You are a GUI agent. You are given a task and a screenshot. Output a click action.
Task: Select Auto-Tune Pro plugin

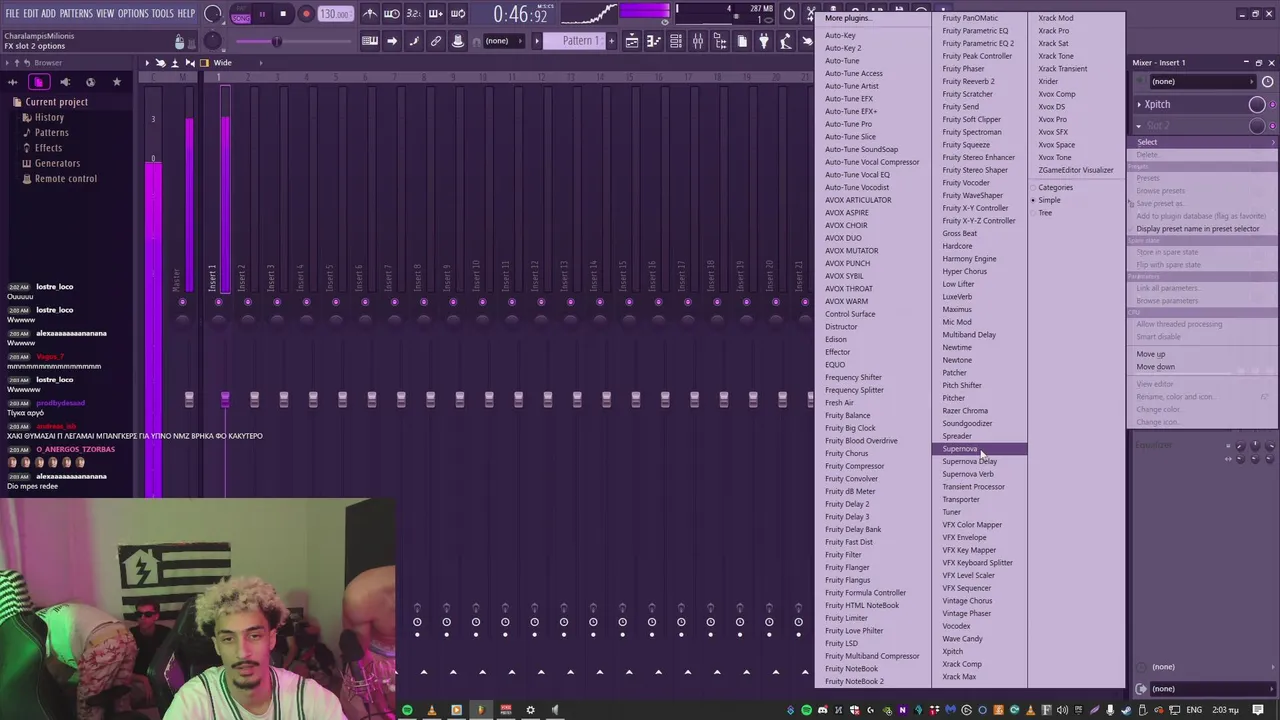(x=848, y=124)
